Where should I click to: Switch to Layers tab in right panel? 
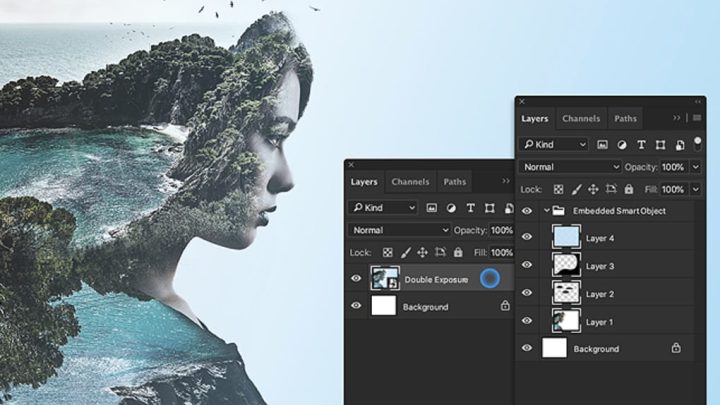(535, 118)
